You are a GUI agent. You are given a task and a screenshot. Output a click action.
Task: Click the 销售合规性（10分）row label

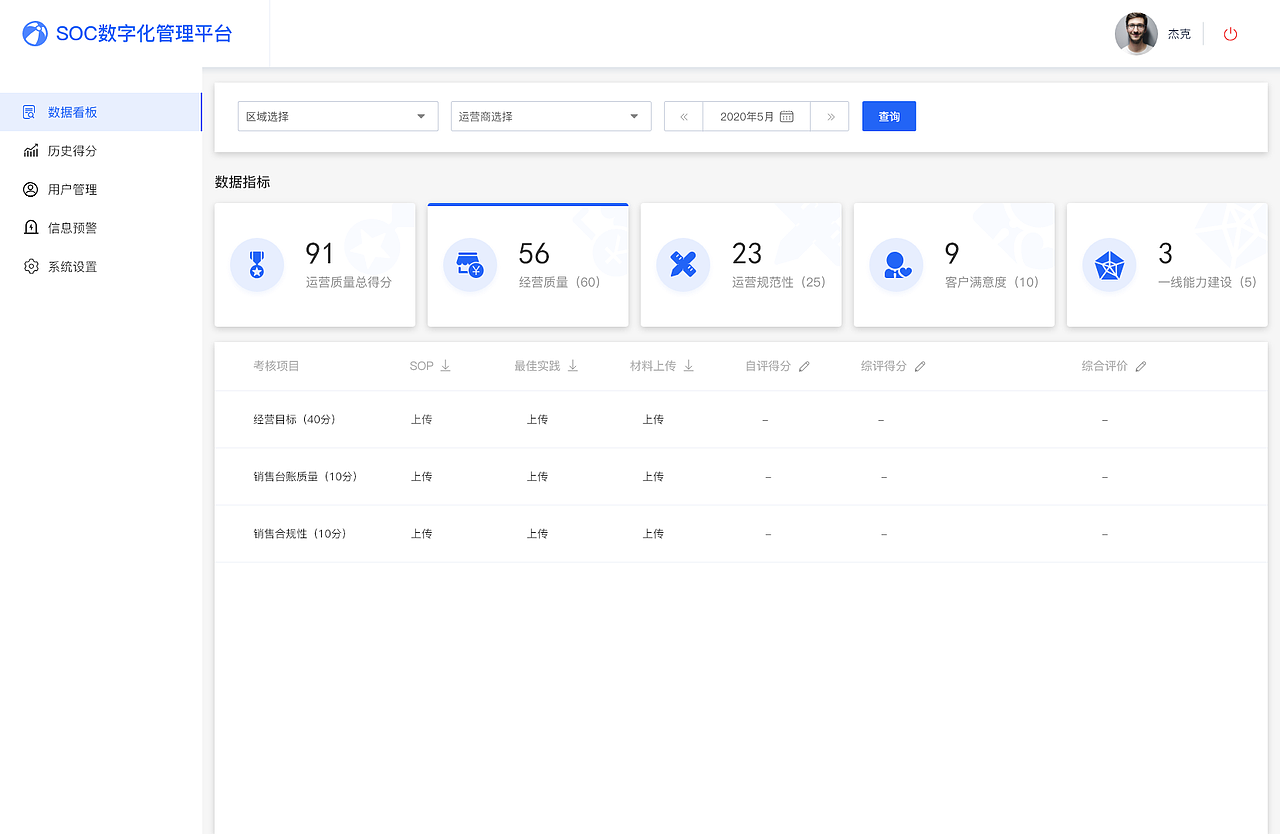tap(300, 534)
